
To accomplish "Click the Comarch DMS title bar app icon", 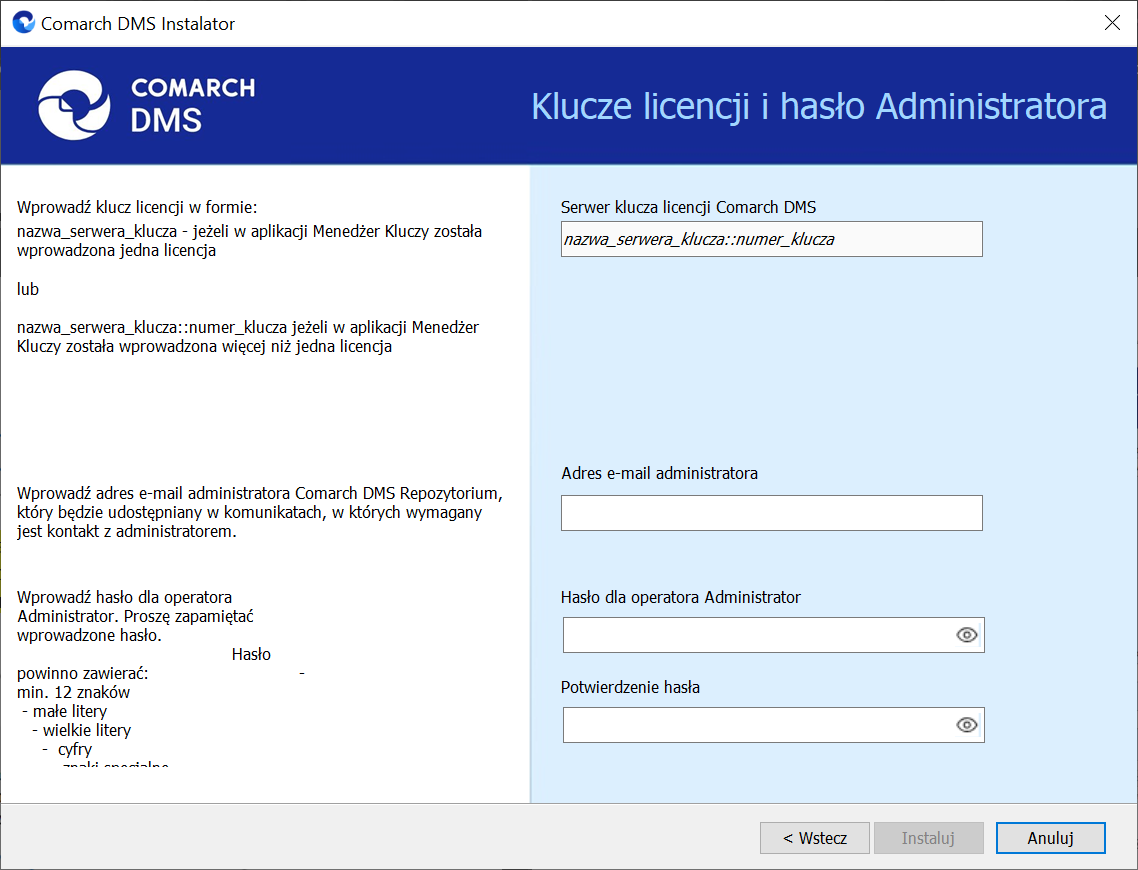I will point(23,23).
